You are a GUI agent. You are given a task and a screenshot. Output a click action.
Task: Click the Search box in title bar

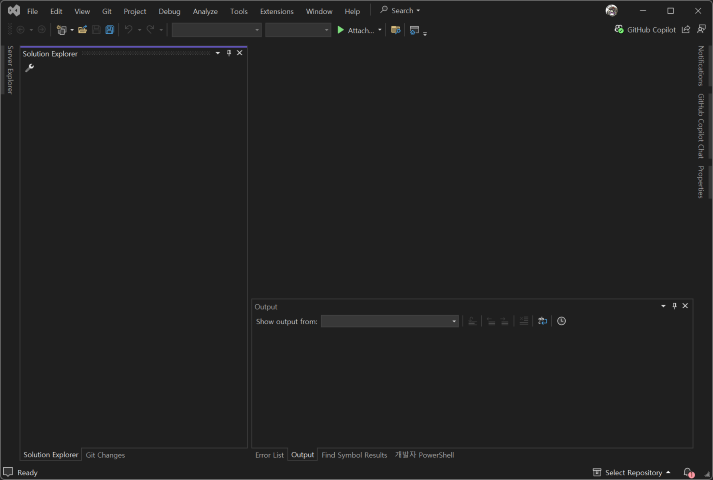[x=400, y=11]
